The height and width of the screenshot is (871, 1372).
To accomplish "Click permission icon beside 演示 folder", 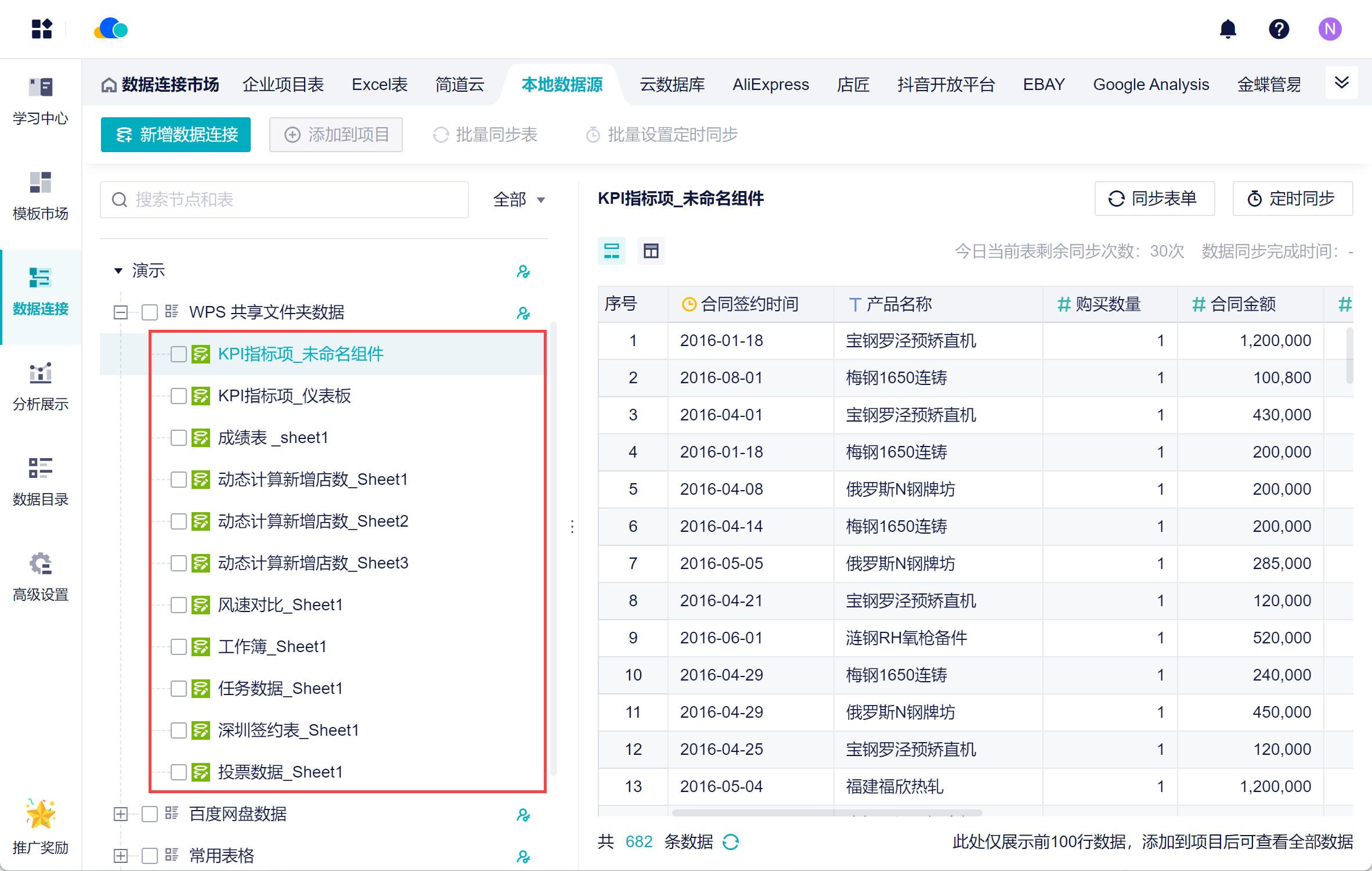I will [x=523, y=271].
